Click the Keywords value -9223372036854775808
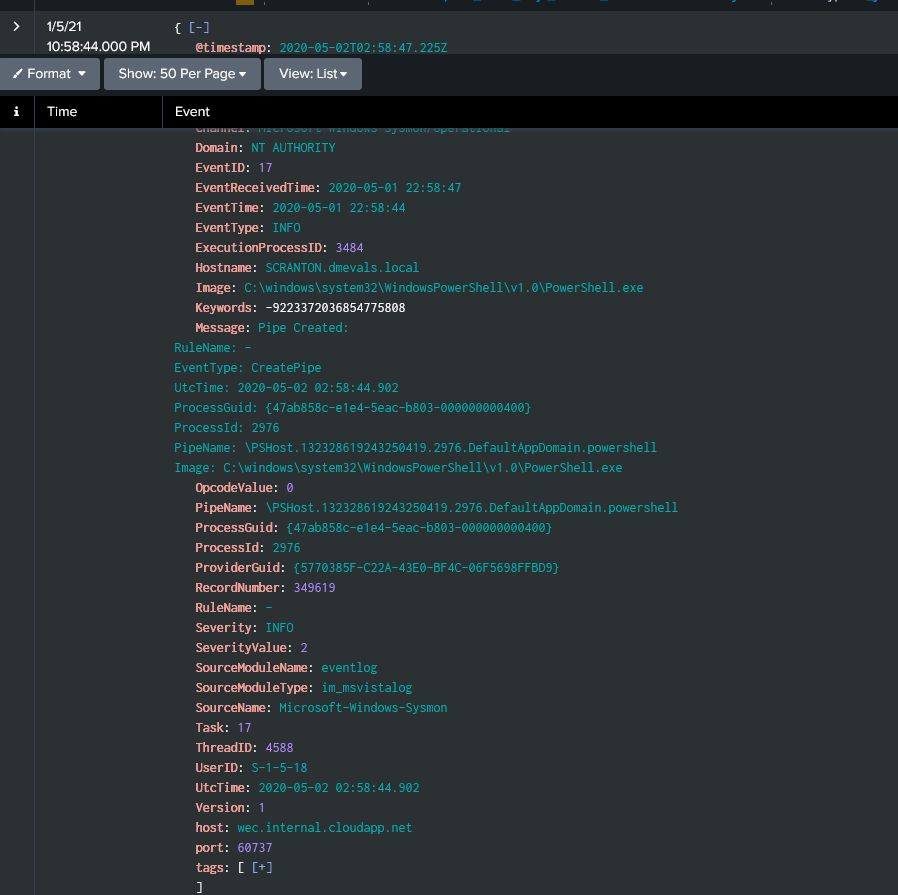The width and height of the screenshot is (898, 895). point(335,308)
